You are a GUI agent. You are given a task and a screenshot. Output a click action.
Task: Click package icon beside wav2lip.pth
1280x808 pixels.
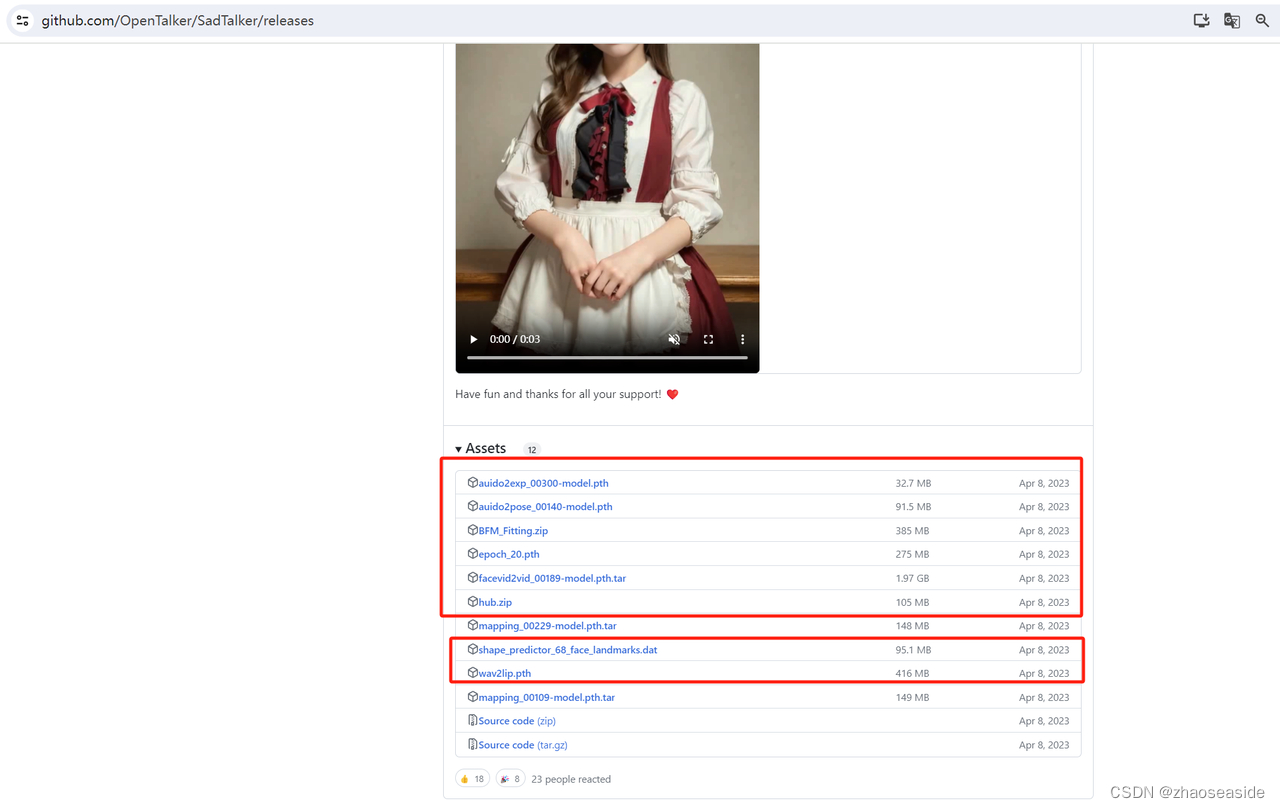[472, 673]
